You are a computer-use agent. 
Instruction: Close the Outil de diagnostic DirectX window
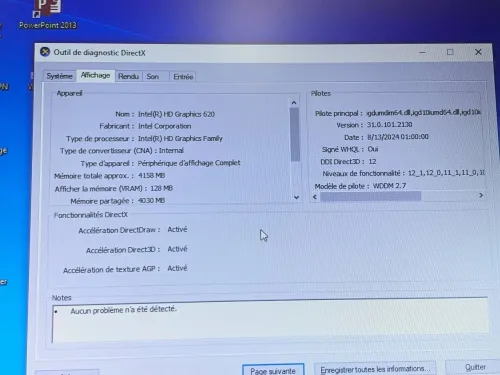(478, 52)
